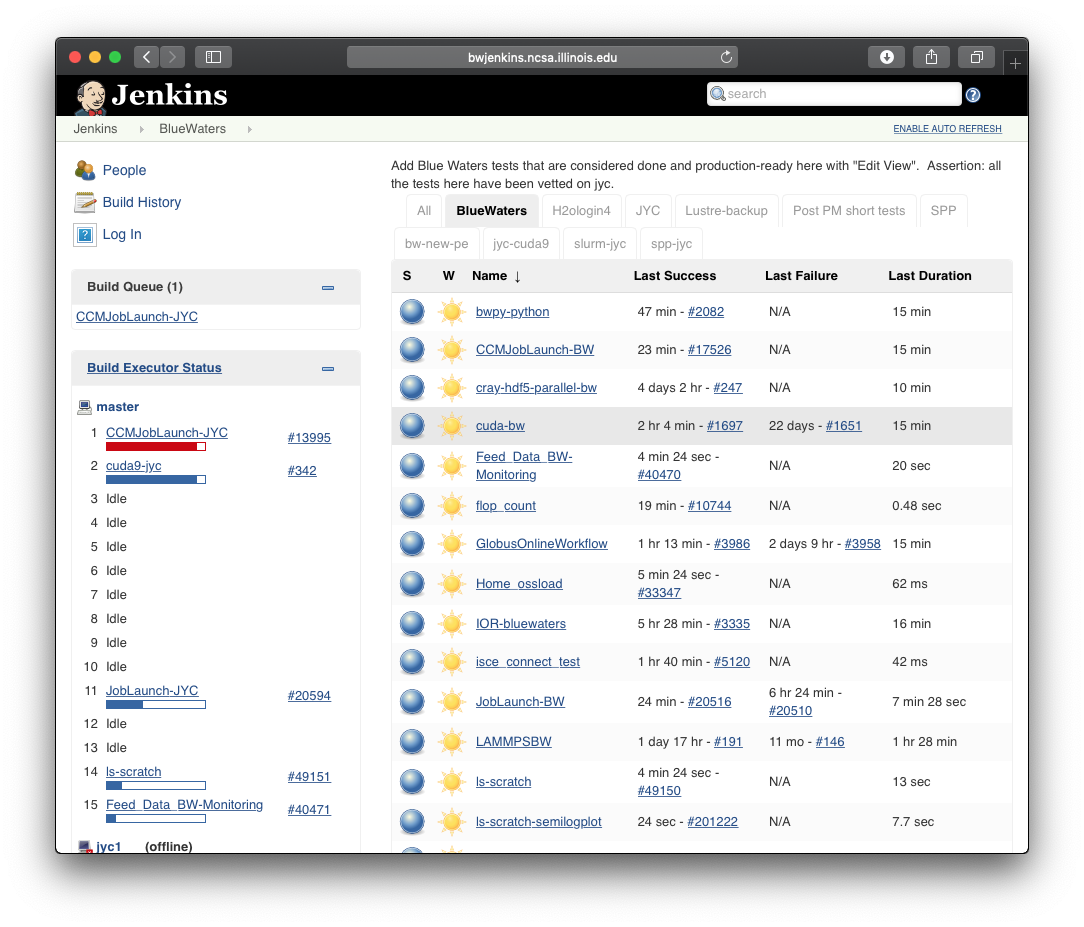Click the Log In icon
This screenshot has height=927, width=1084.
click(x=85, y=234)
